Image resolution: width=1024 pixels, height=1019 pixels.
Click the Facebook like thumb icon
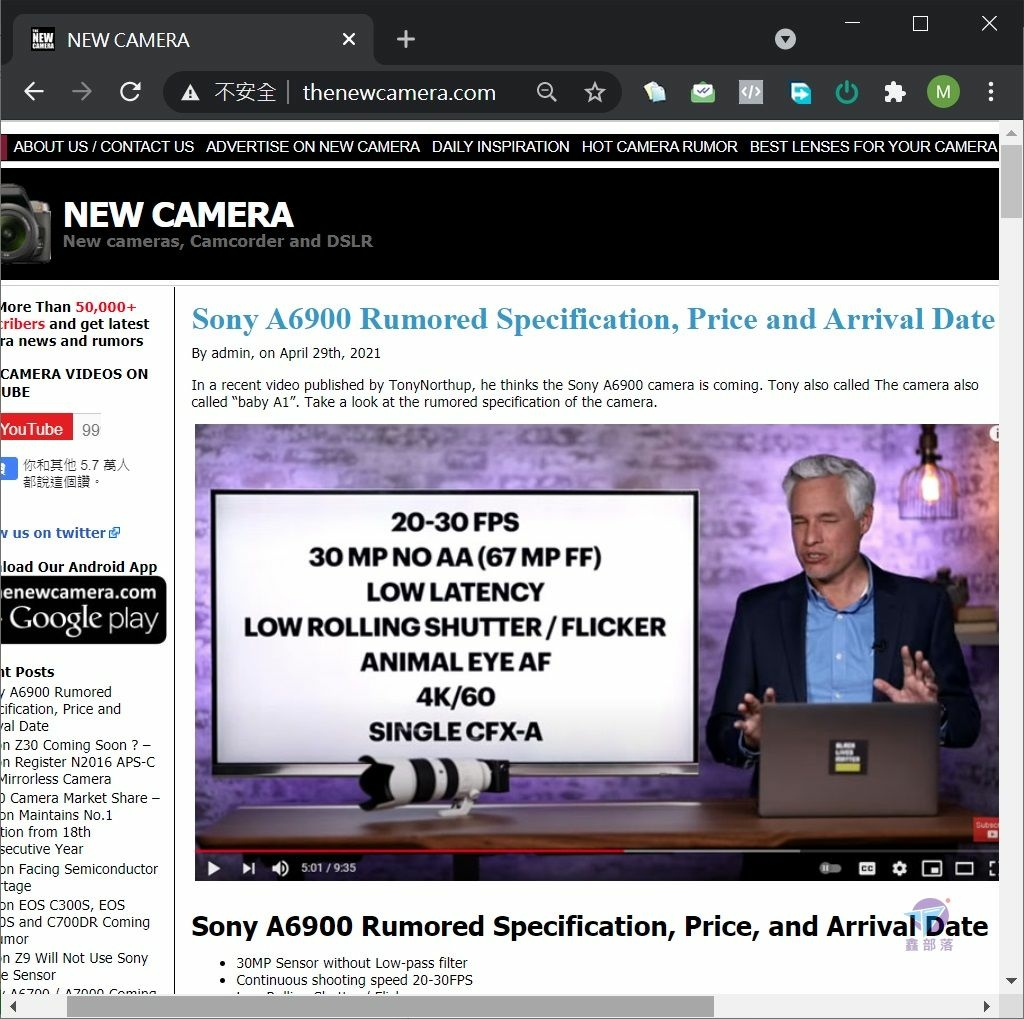point(8,468)
